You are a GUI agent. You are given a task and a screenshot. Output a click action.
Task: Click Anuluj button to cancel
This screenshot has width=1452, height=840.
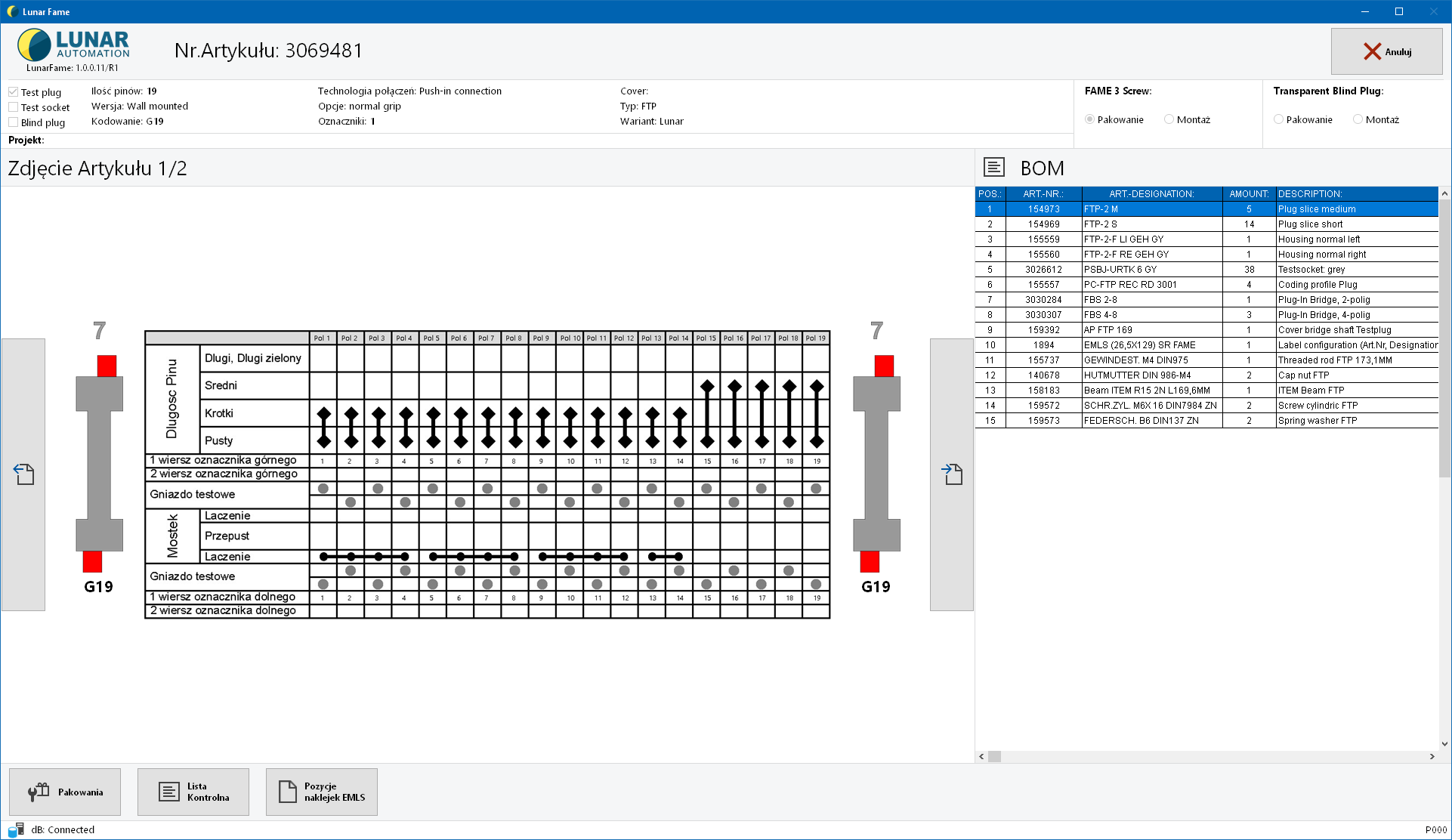click(1387, 51)
